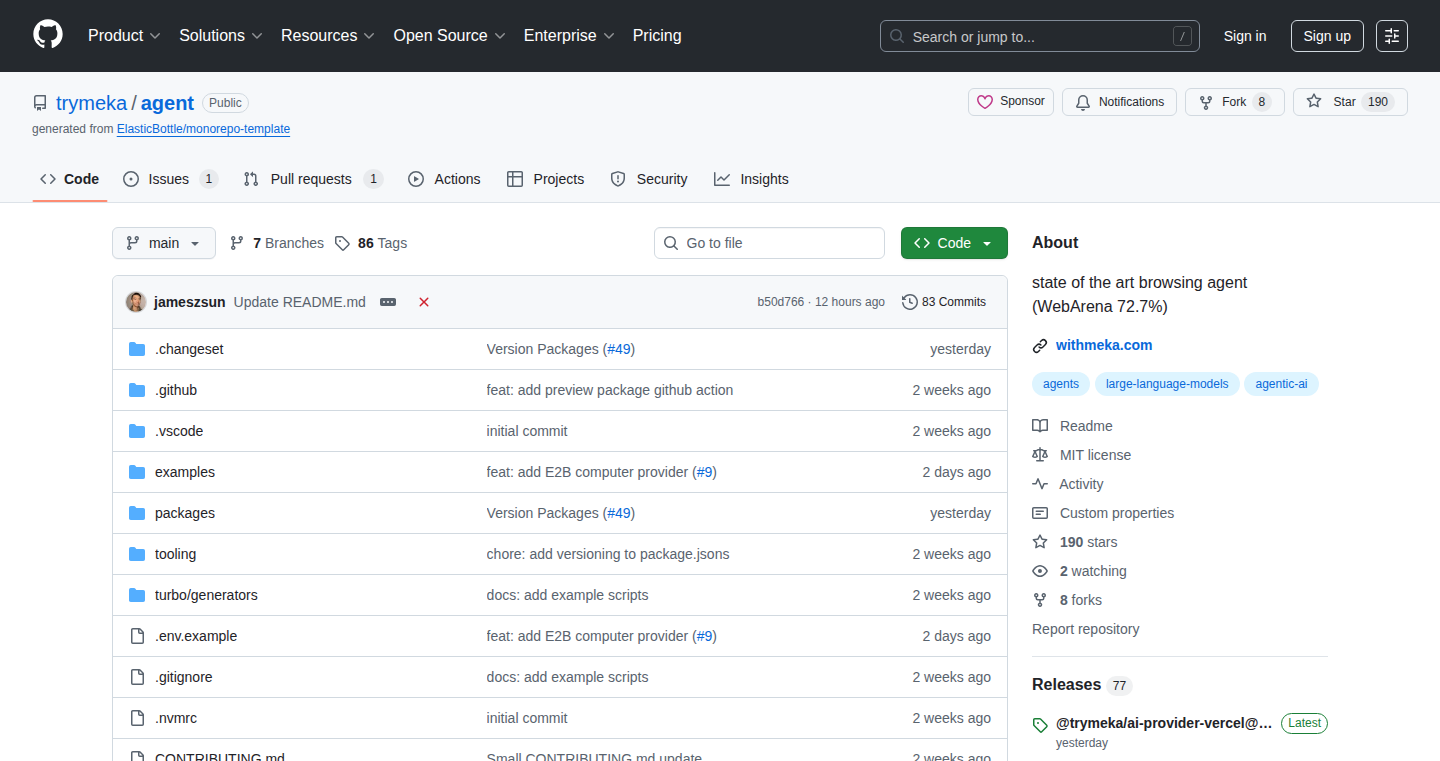1440x761 pixels.
Task: Open ElasticBottle/monorepo-template link
Action: point(203,129)
